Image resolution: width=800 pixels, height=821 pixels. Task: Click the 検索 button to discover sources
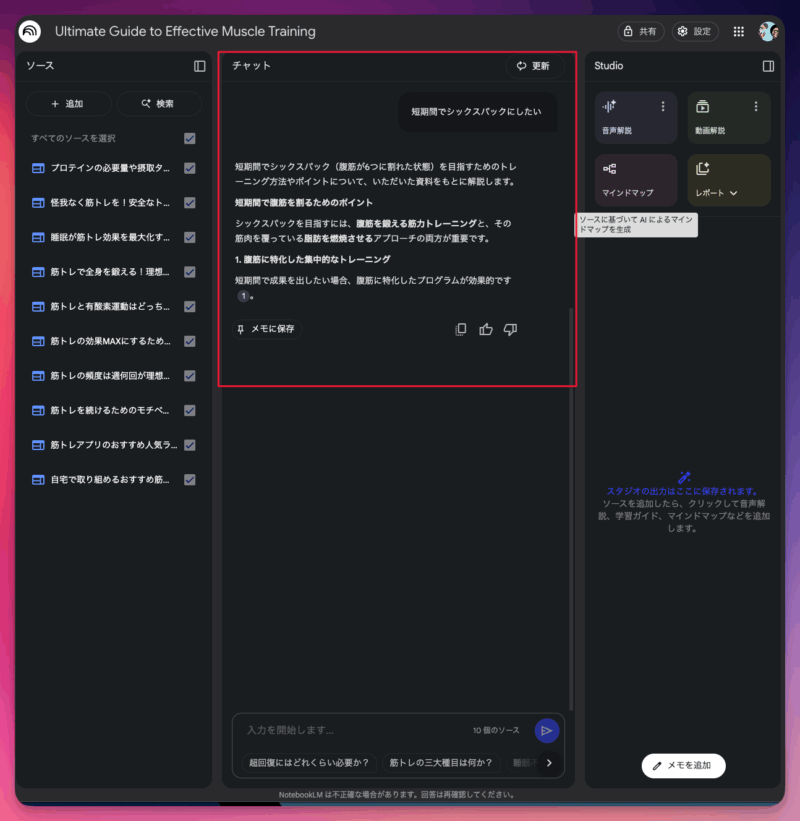pos(159,104)
